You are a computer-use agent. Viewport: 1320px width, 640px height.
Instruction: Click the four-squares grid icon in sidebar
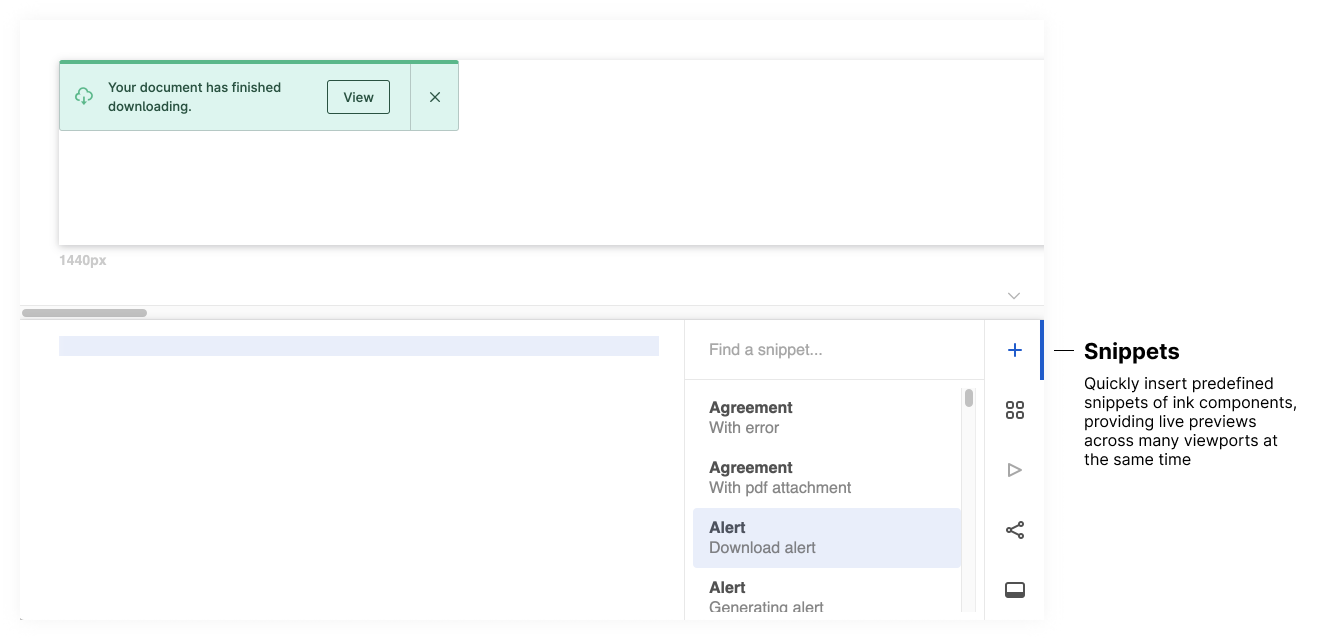point(1014,410)
